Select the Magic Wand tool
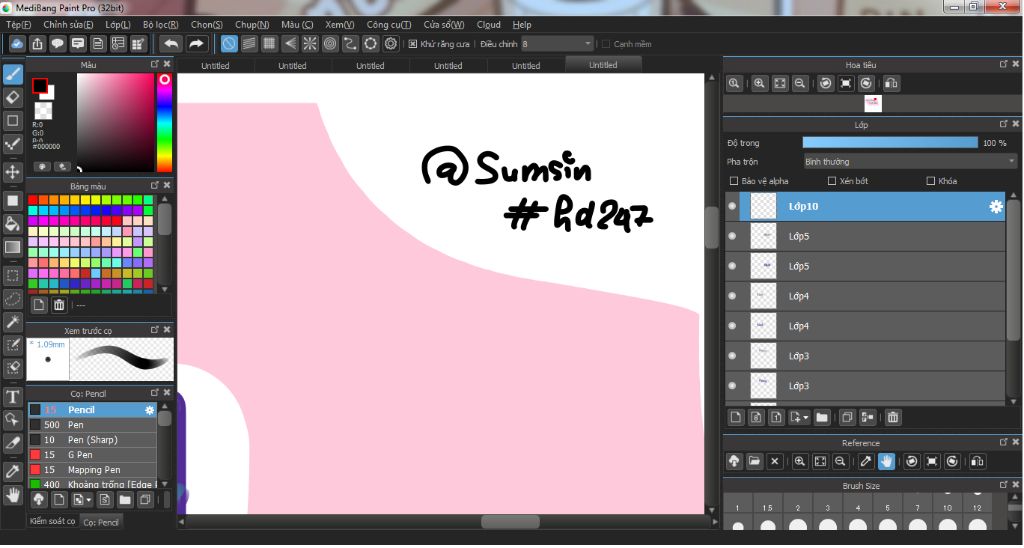1024x548 pixels. 12,321
